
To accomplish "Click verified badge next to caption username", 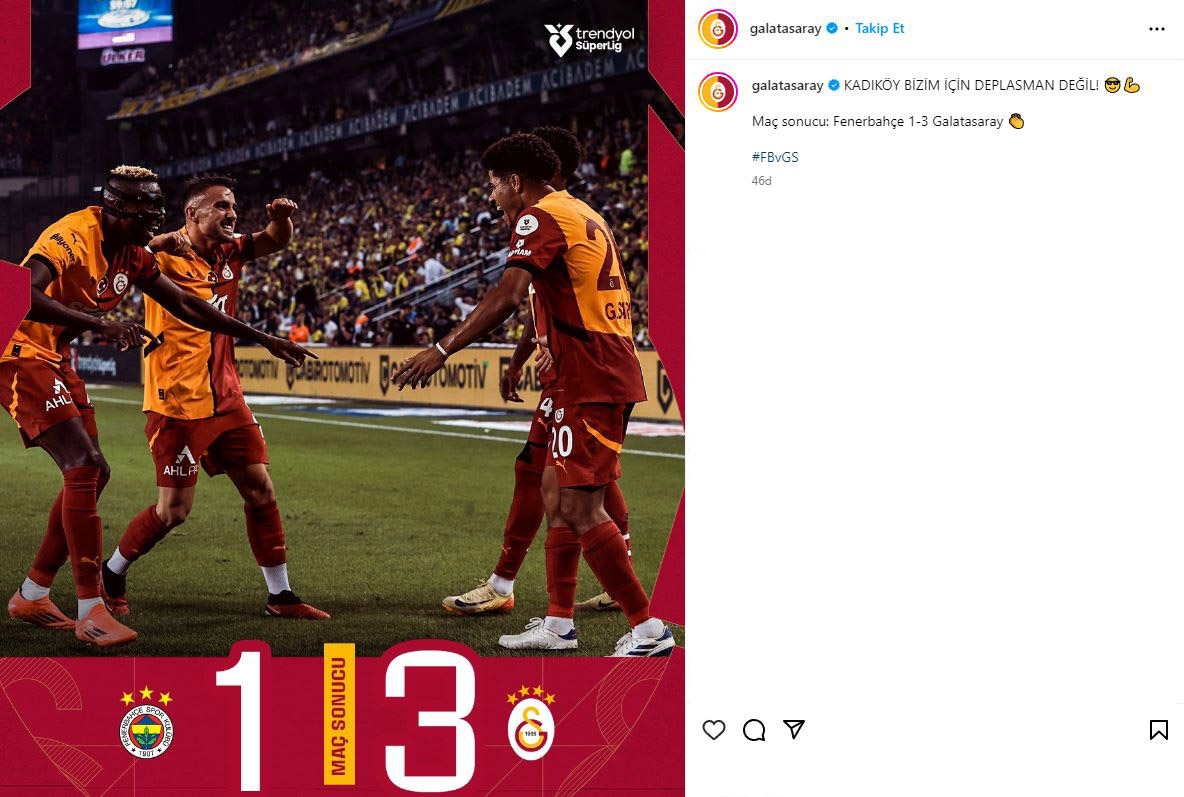I will (834, 85).
